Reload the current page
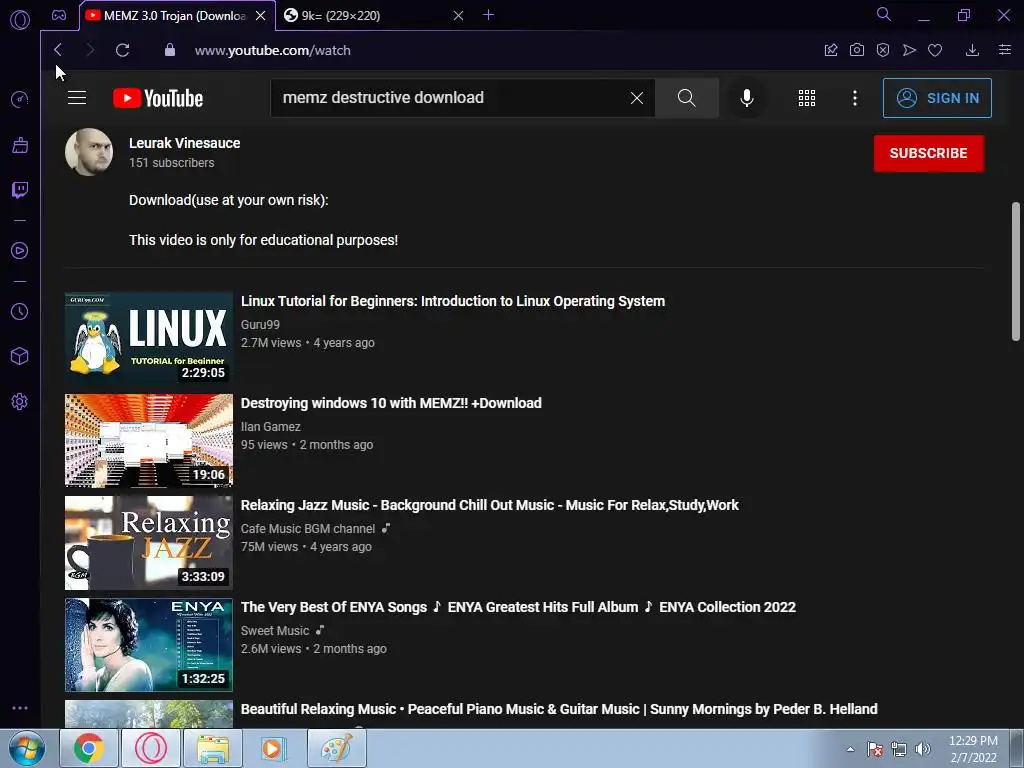Viewport: 1024px width, 768px height. 122,50
